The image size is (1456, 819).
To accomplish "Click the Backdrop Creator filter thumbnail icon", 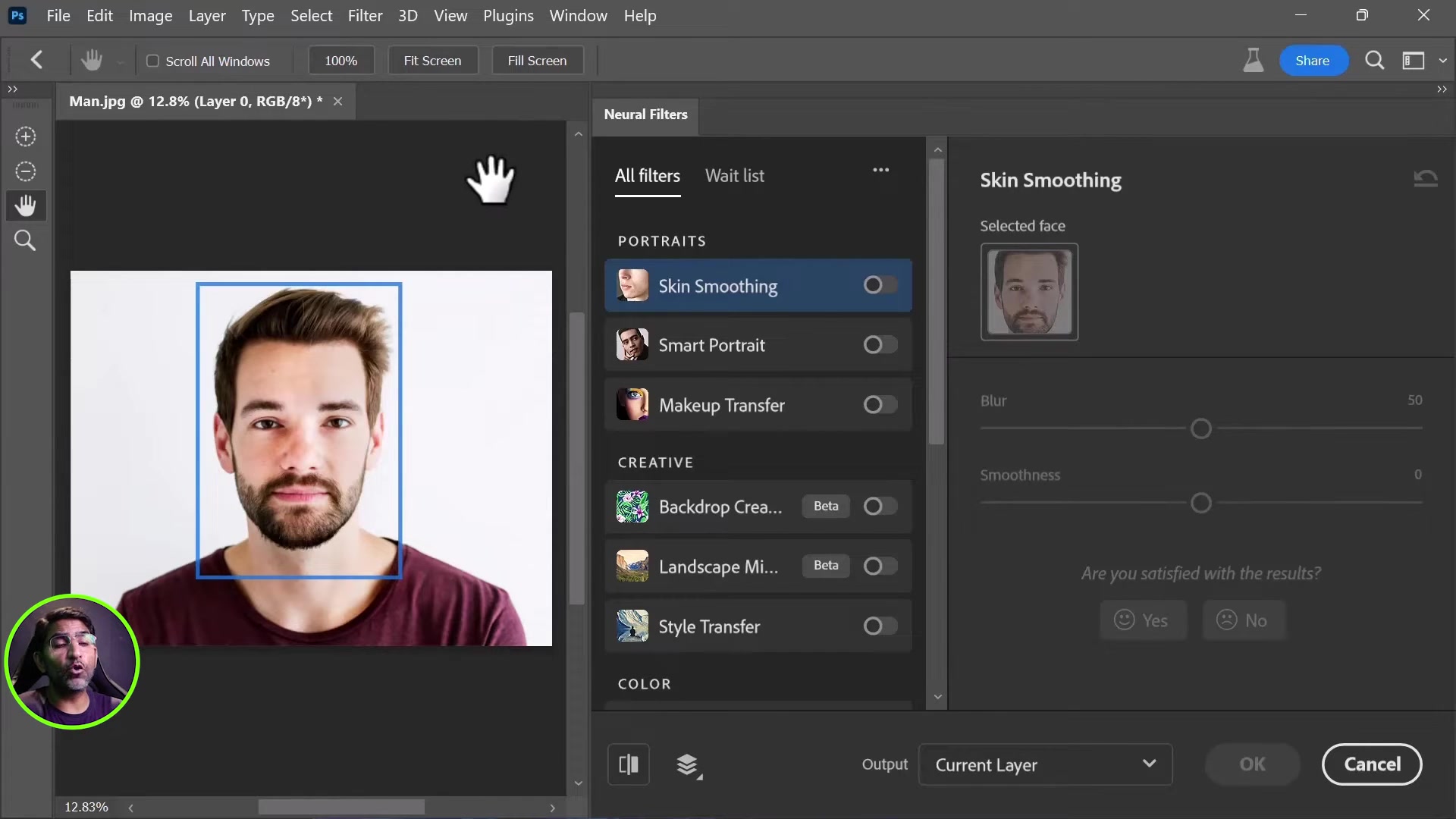I will 632,507.
